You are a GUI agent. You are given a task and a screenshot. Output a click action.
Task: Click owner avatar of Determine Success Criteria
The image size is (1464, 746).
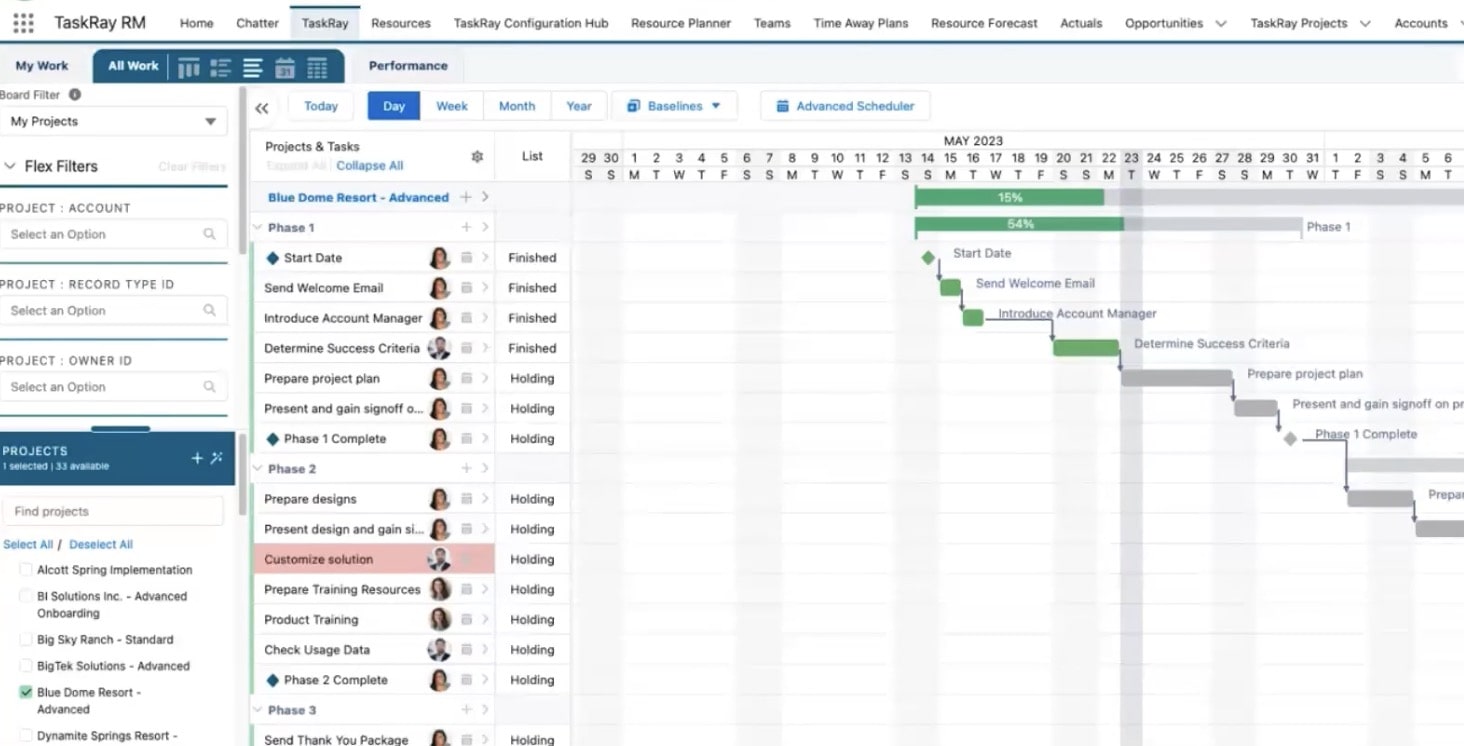pyautogui.click(x=439, y=348)
